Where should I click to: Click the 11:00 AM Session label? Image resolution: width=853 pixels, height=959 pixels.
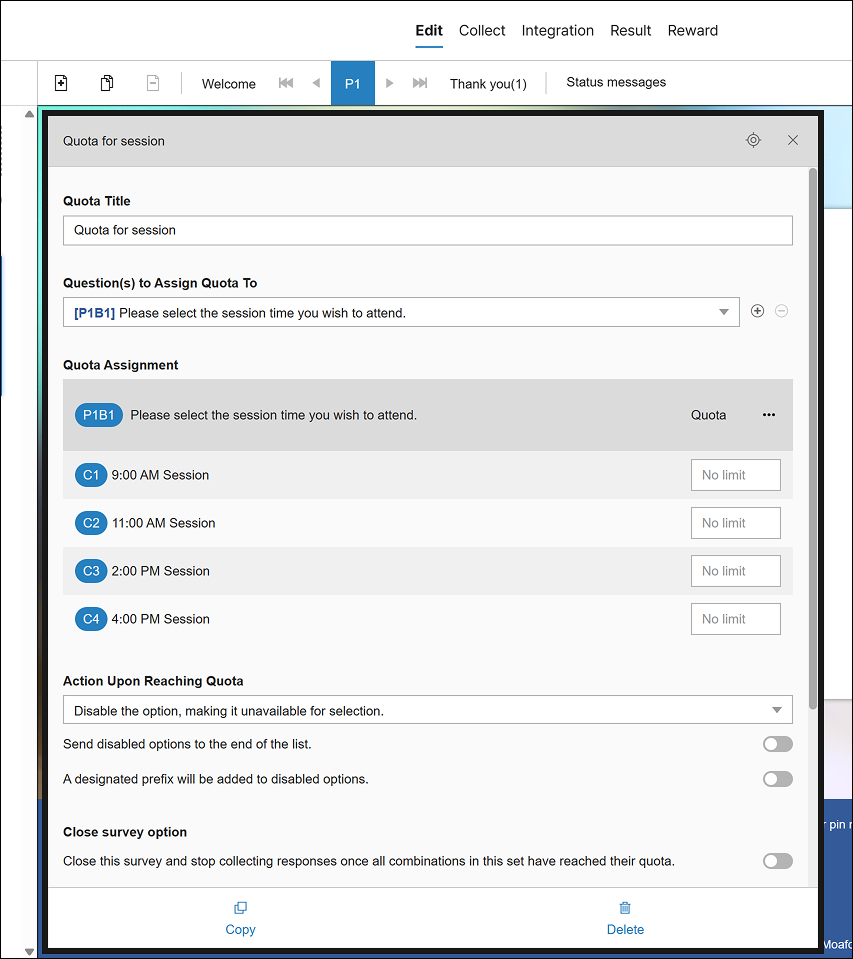[163, 523]
